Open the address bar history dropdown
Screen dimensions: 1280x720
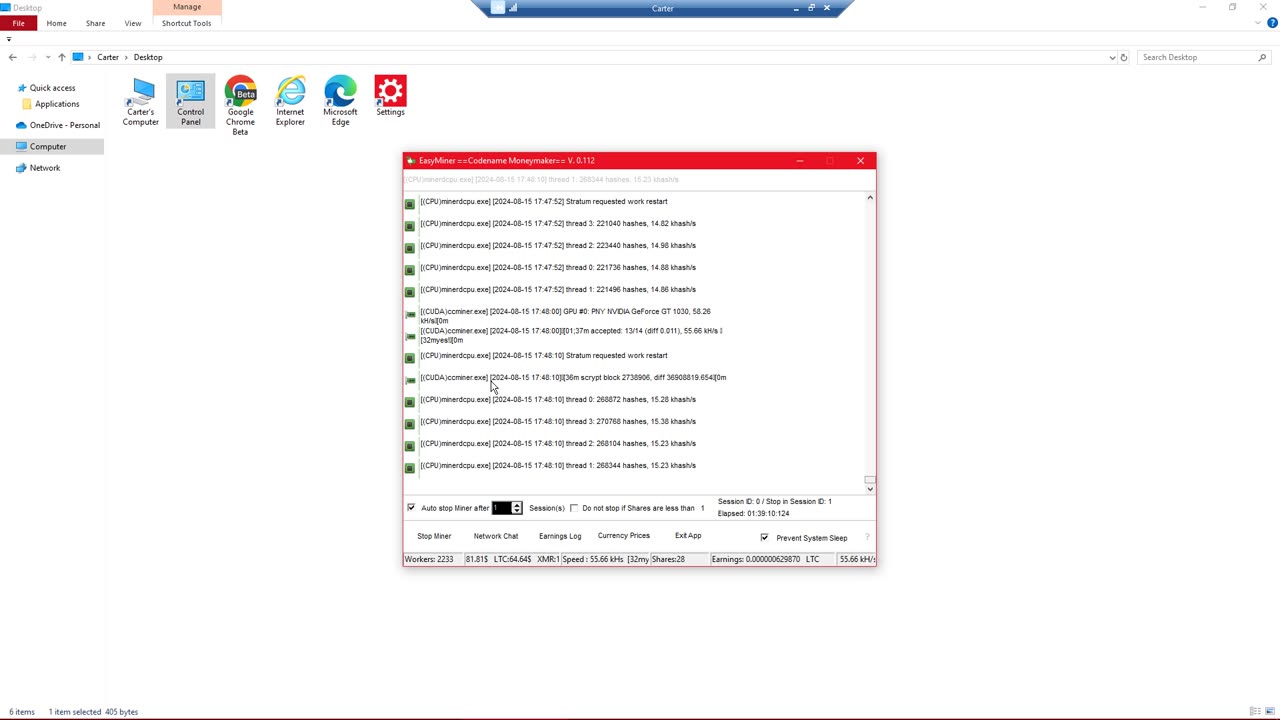click(x=1112, y=57)
